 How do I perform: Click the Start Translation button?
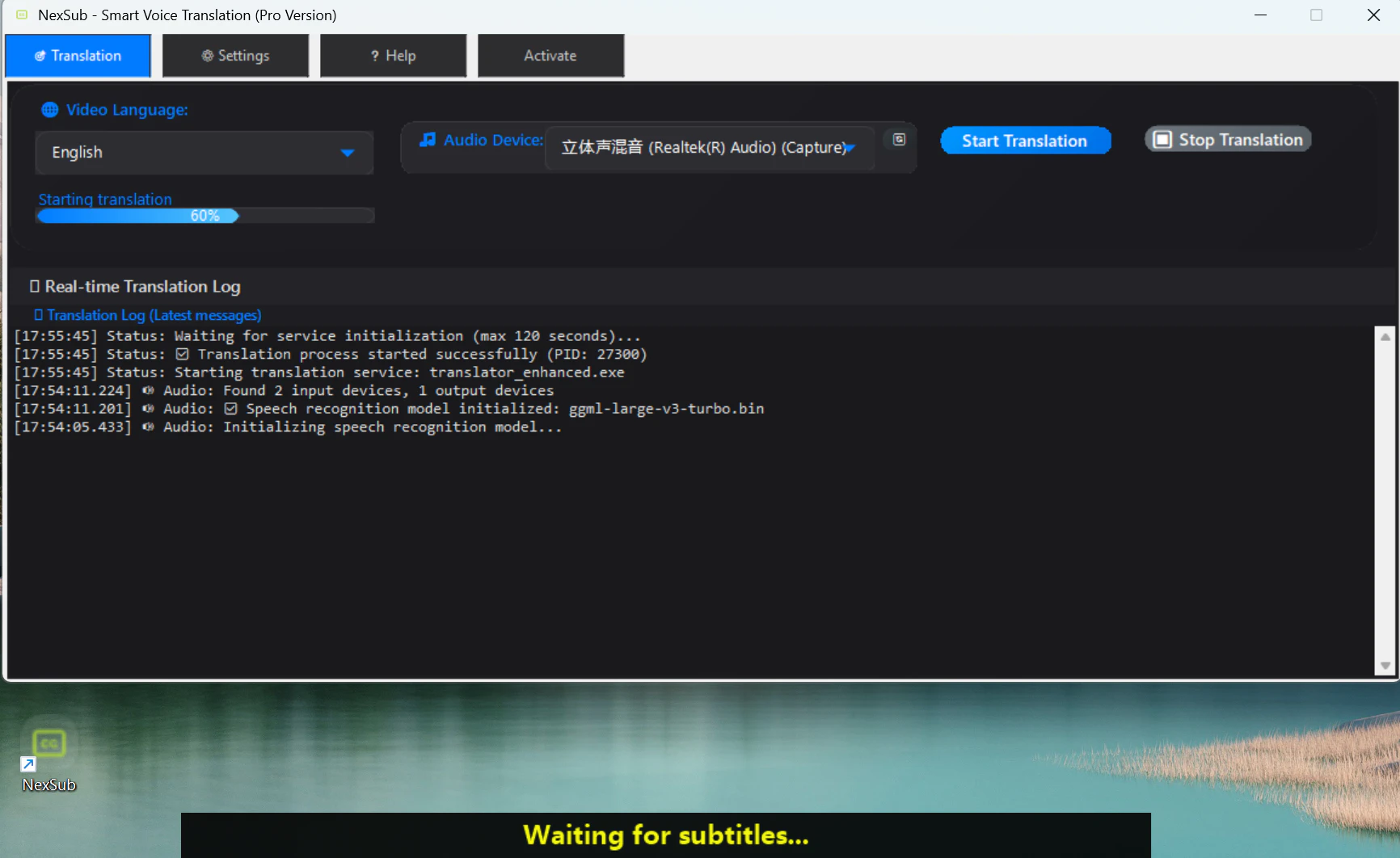(x=1025, y=141)
